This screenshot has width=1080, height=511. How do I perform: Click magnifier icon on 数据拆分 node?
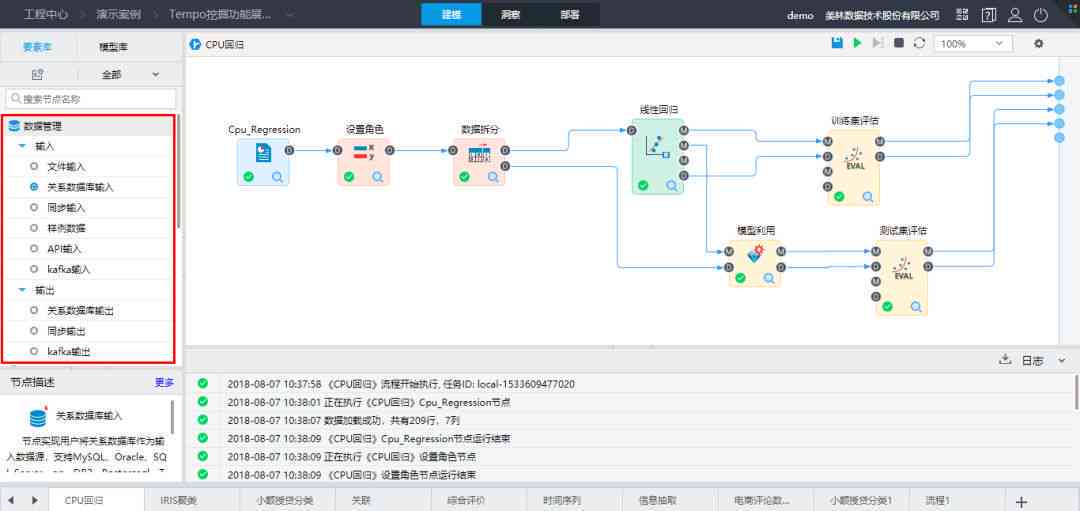point(494,177)
